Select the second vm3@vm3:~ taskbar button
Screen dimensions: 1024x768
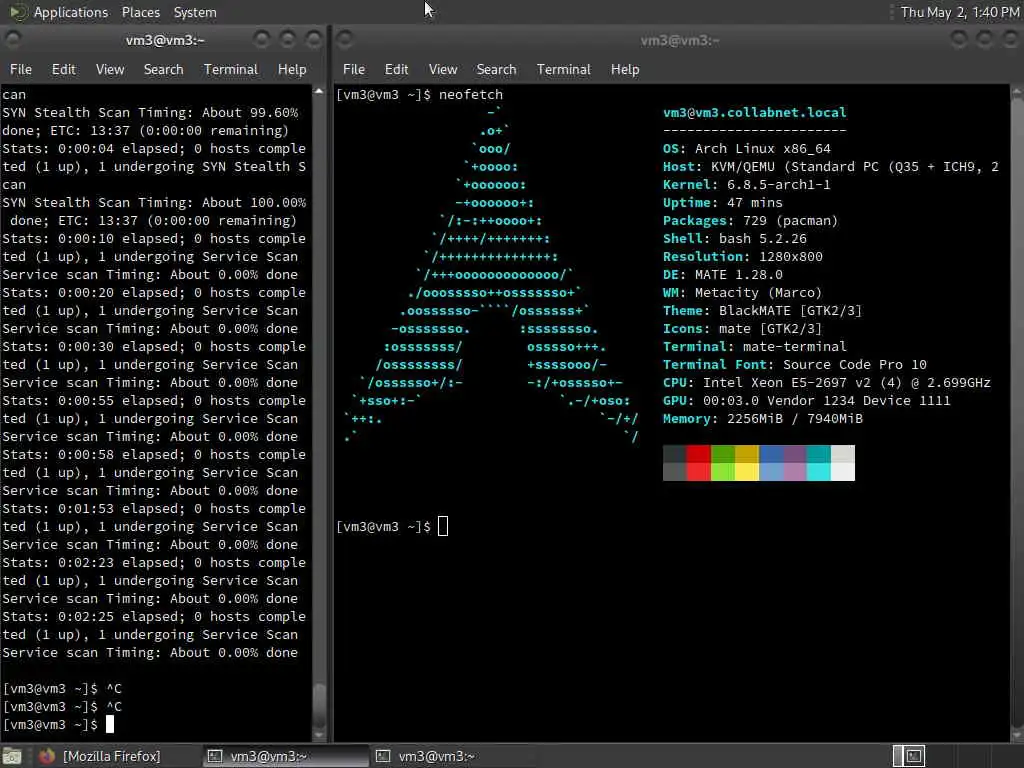click(453, 756)
